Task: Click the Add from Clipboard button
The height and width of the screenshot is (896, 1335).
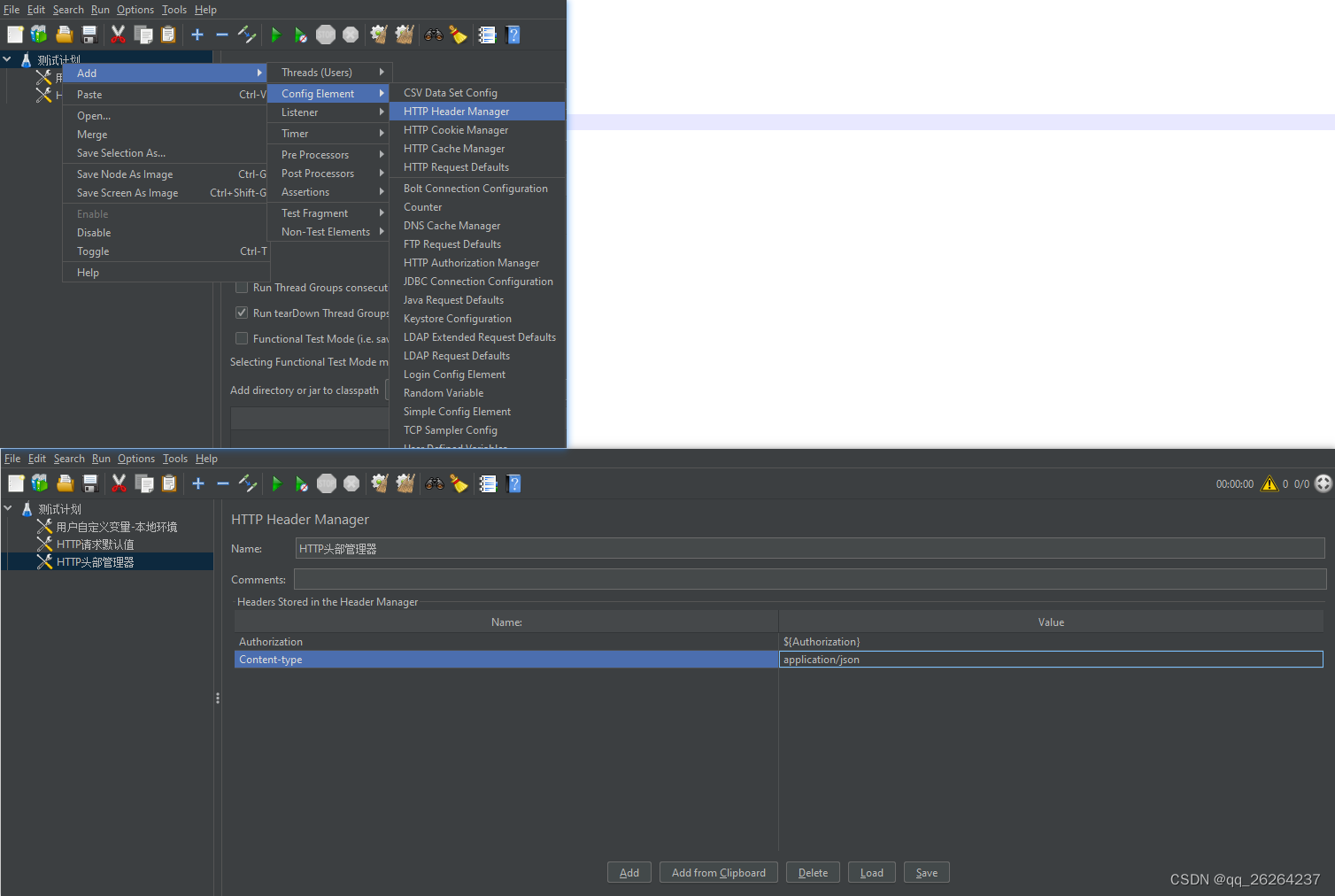Action: 719,873
